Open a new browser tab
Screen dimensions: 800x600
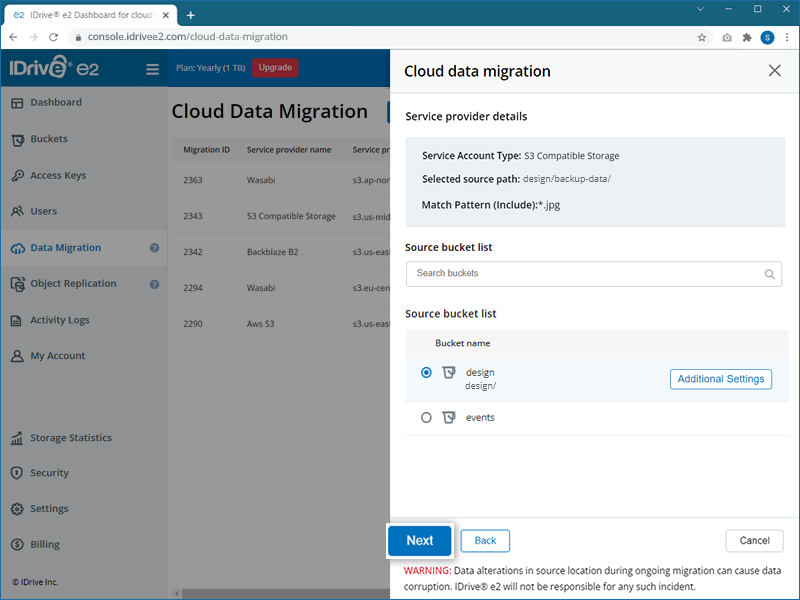click(x=191, y=14)
